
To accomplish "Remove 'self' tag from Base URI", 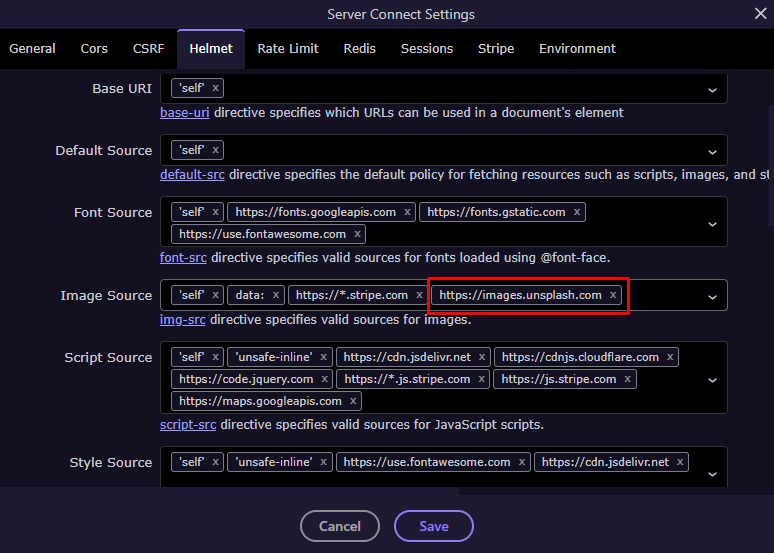I will pos(215,88).
